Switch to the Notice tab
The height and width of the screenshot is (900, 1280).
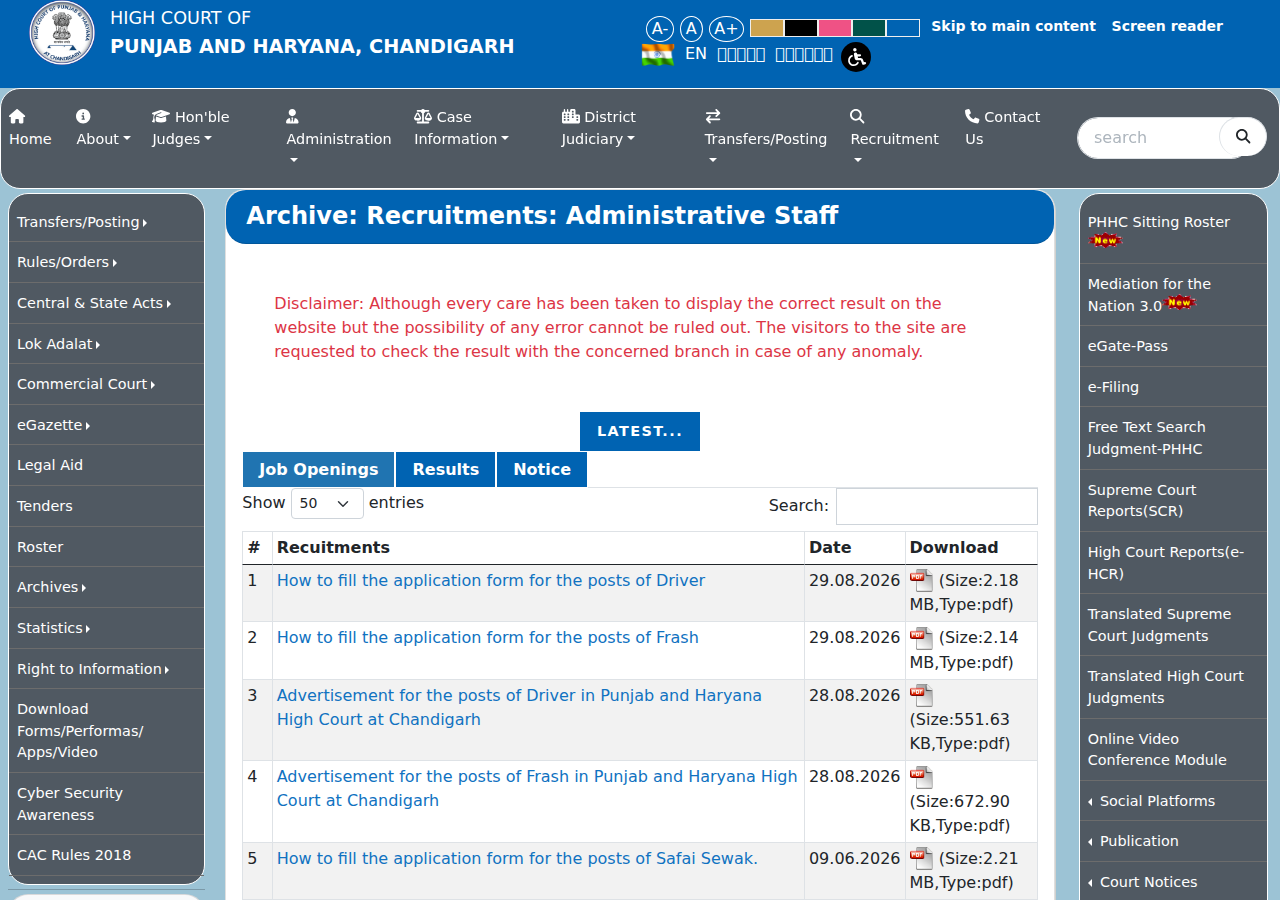point(542,469)
